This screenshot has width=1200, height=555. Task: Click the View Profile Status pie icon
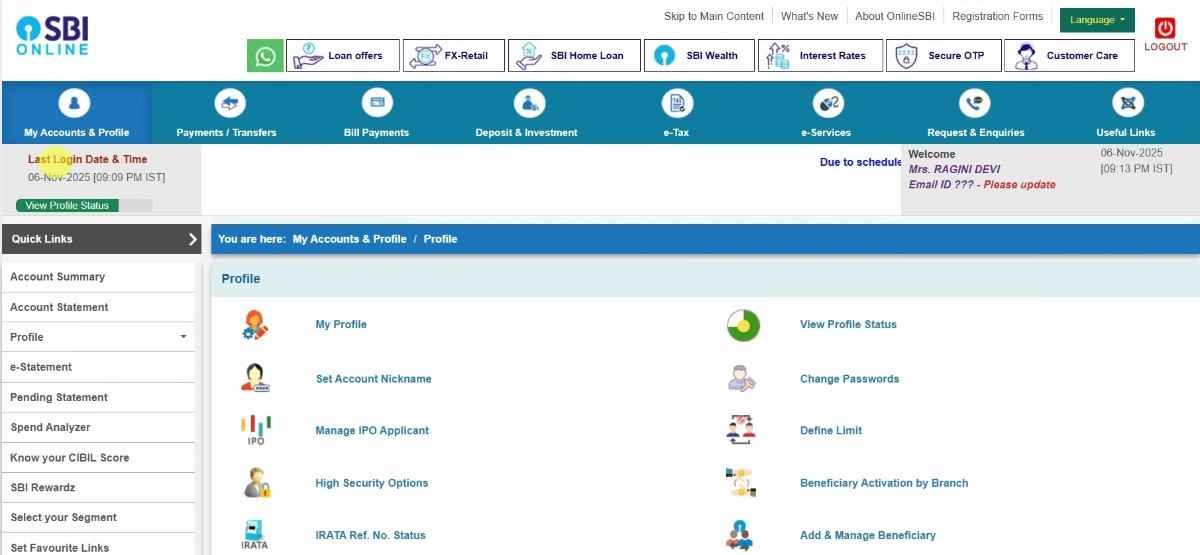(x=743, y=325)
